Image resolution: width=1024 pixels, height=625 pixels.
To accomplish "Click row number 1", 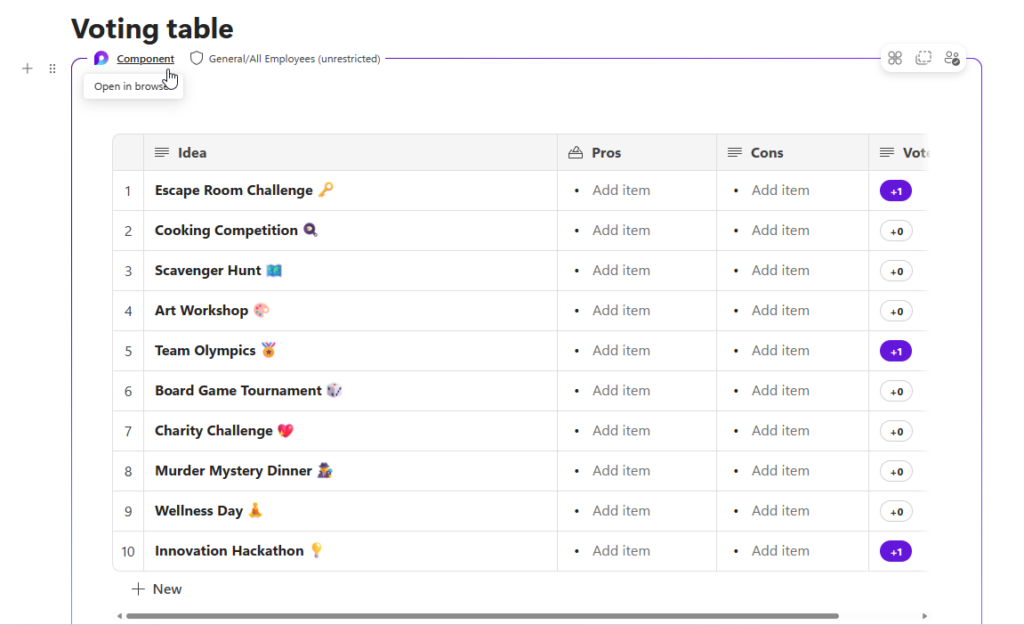I will point(128,191).
